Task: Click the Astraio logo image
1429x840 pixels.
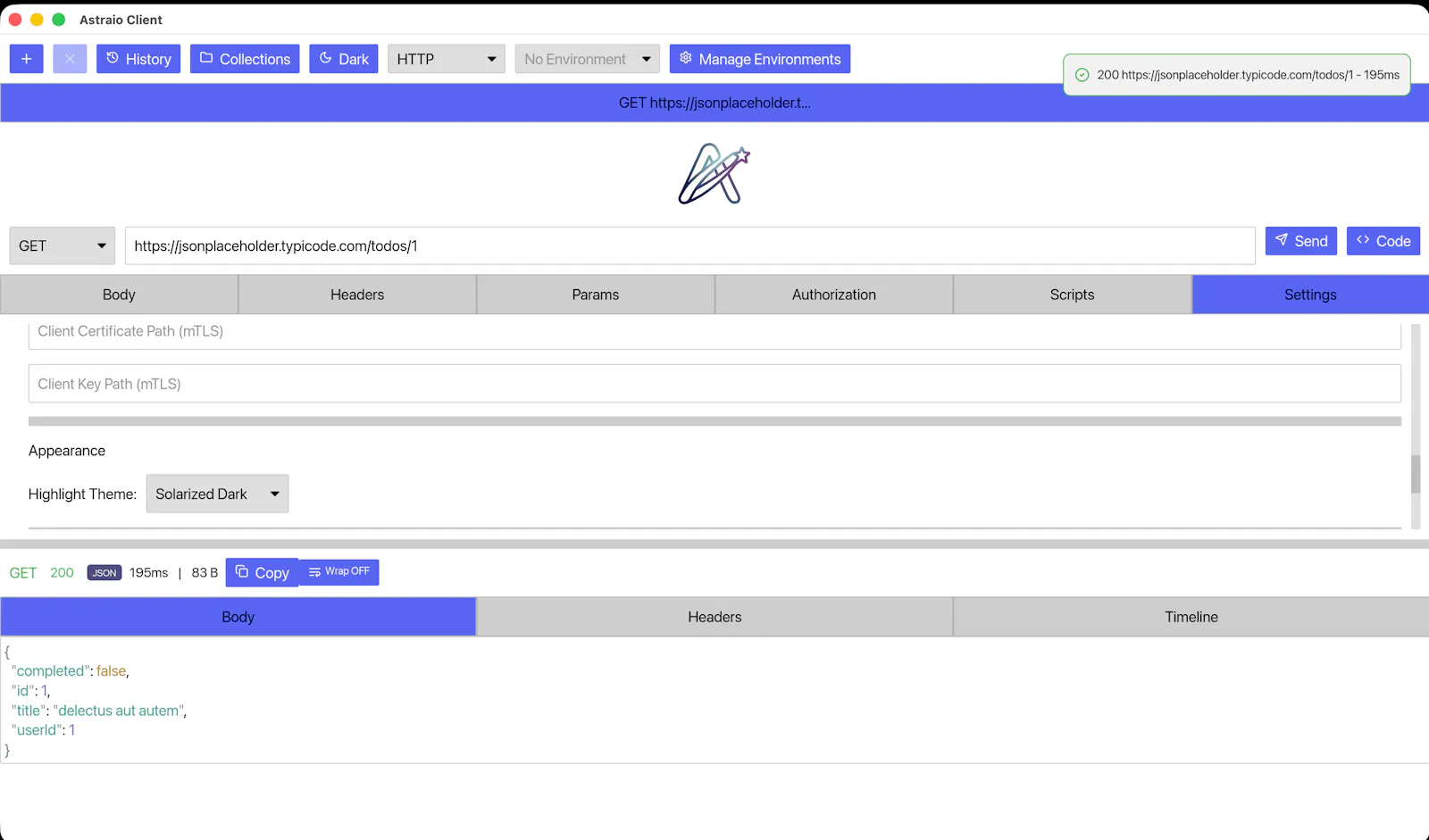Action: (x=714, y=173)
